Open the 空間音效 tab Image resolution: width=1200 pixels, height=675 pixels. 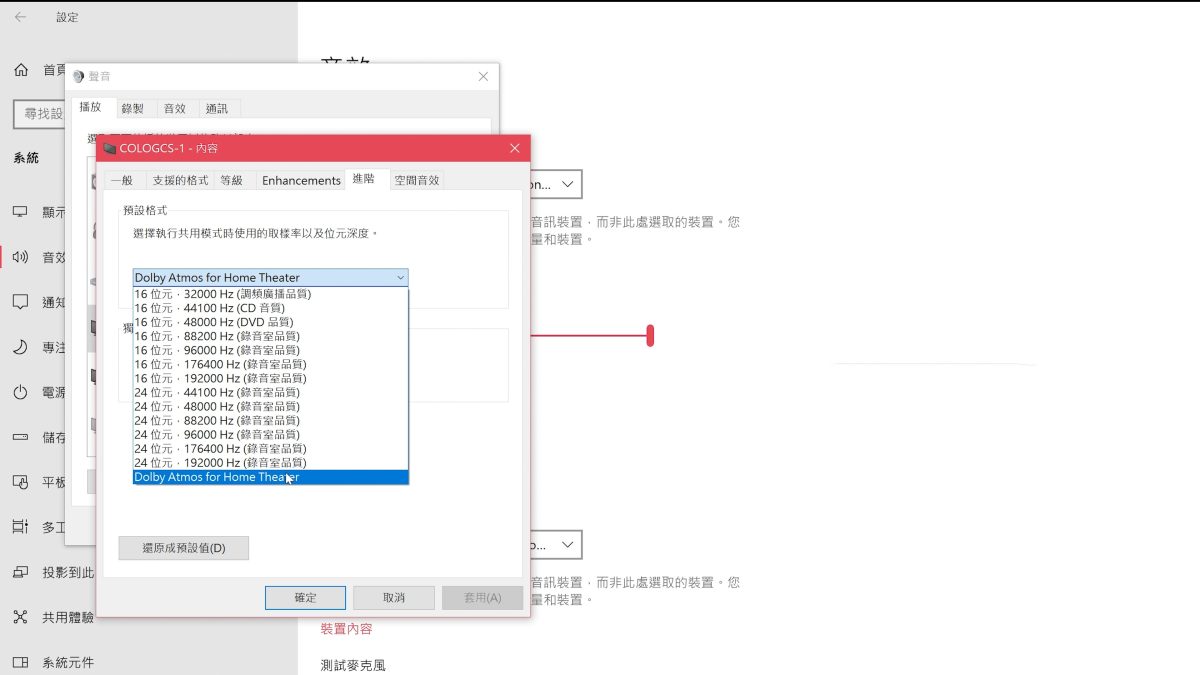click(x=416, y=180)
